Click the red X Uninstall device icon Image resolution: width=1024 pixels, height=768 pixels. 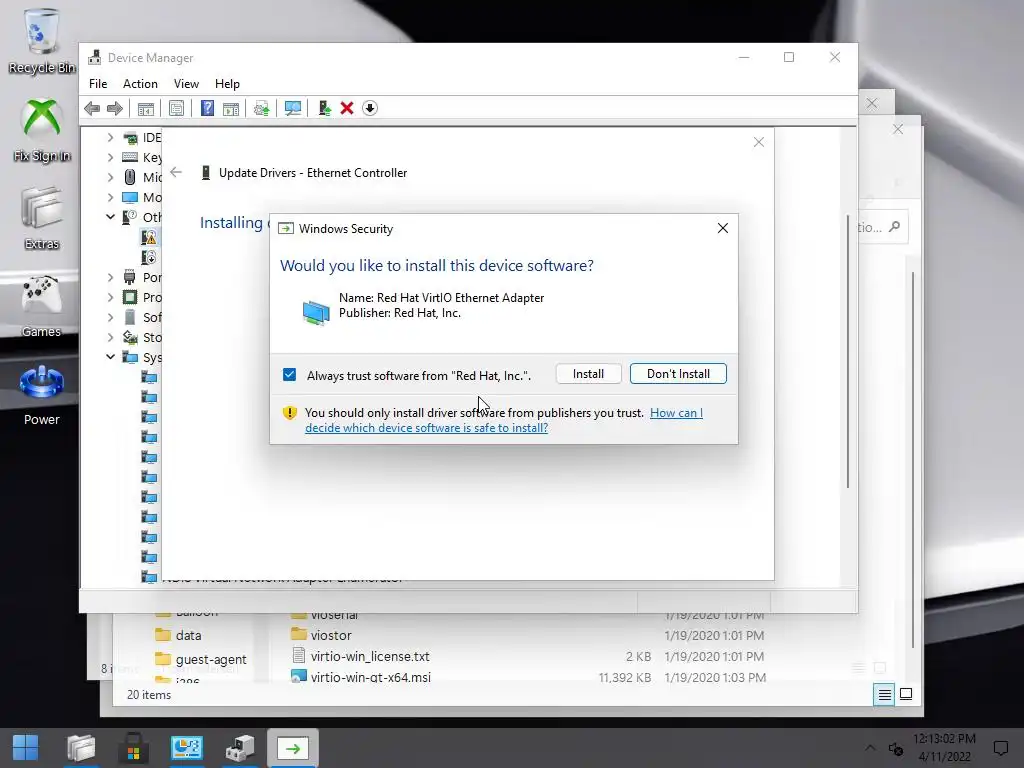point(347,108)
